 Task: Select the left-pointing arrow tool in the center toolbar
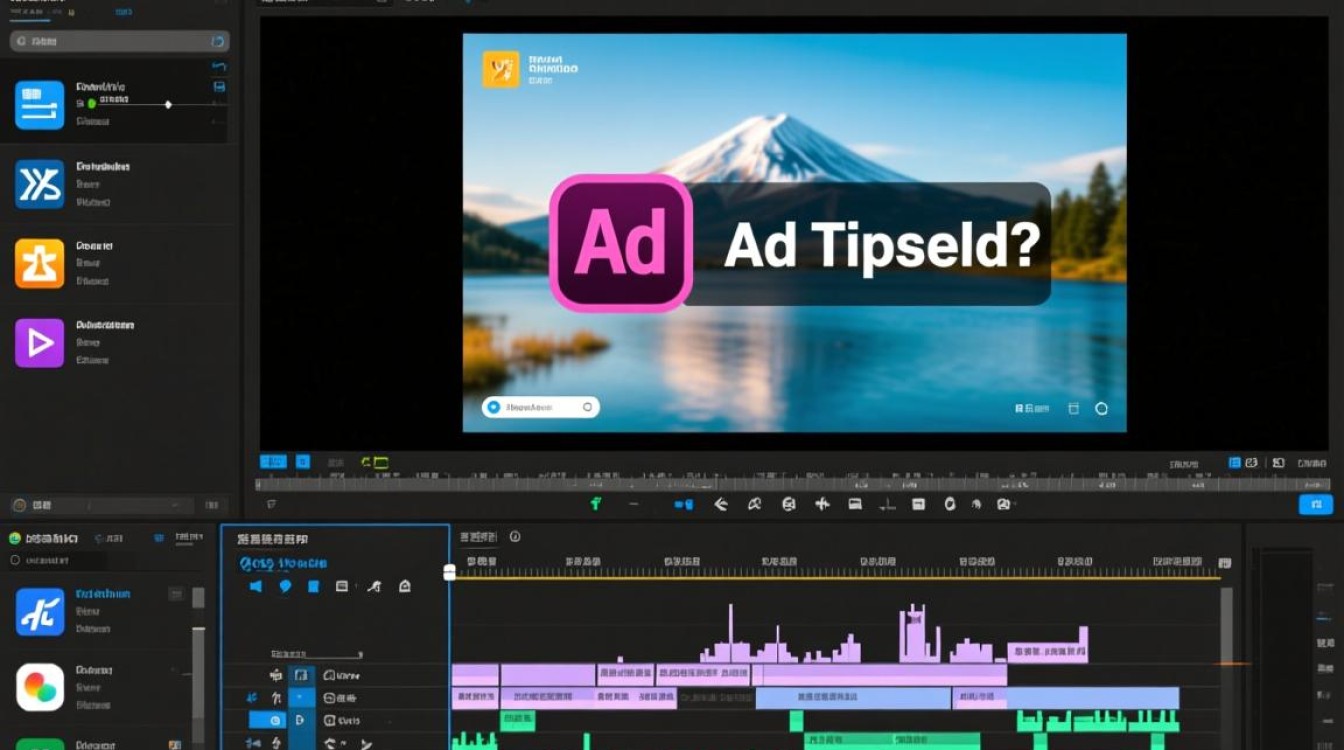click(720, 504)
